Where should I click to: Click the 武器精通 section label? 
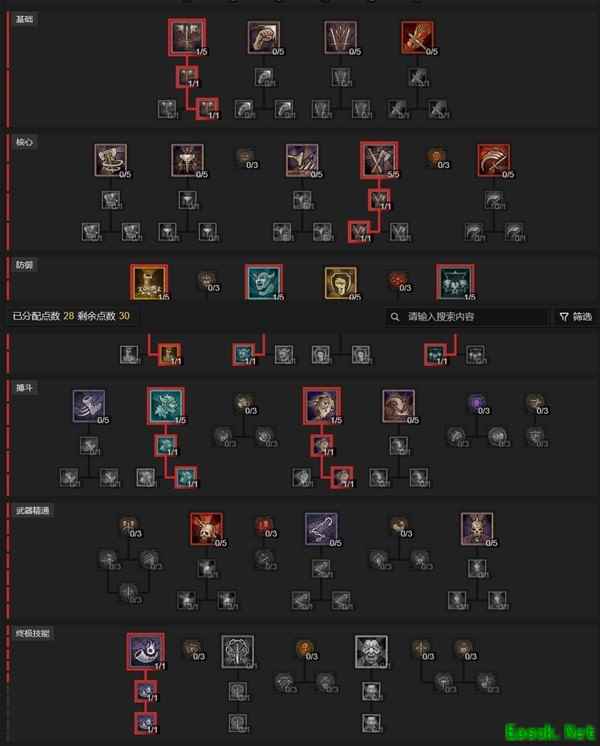coord(32,510)
